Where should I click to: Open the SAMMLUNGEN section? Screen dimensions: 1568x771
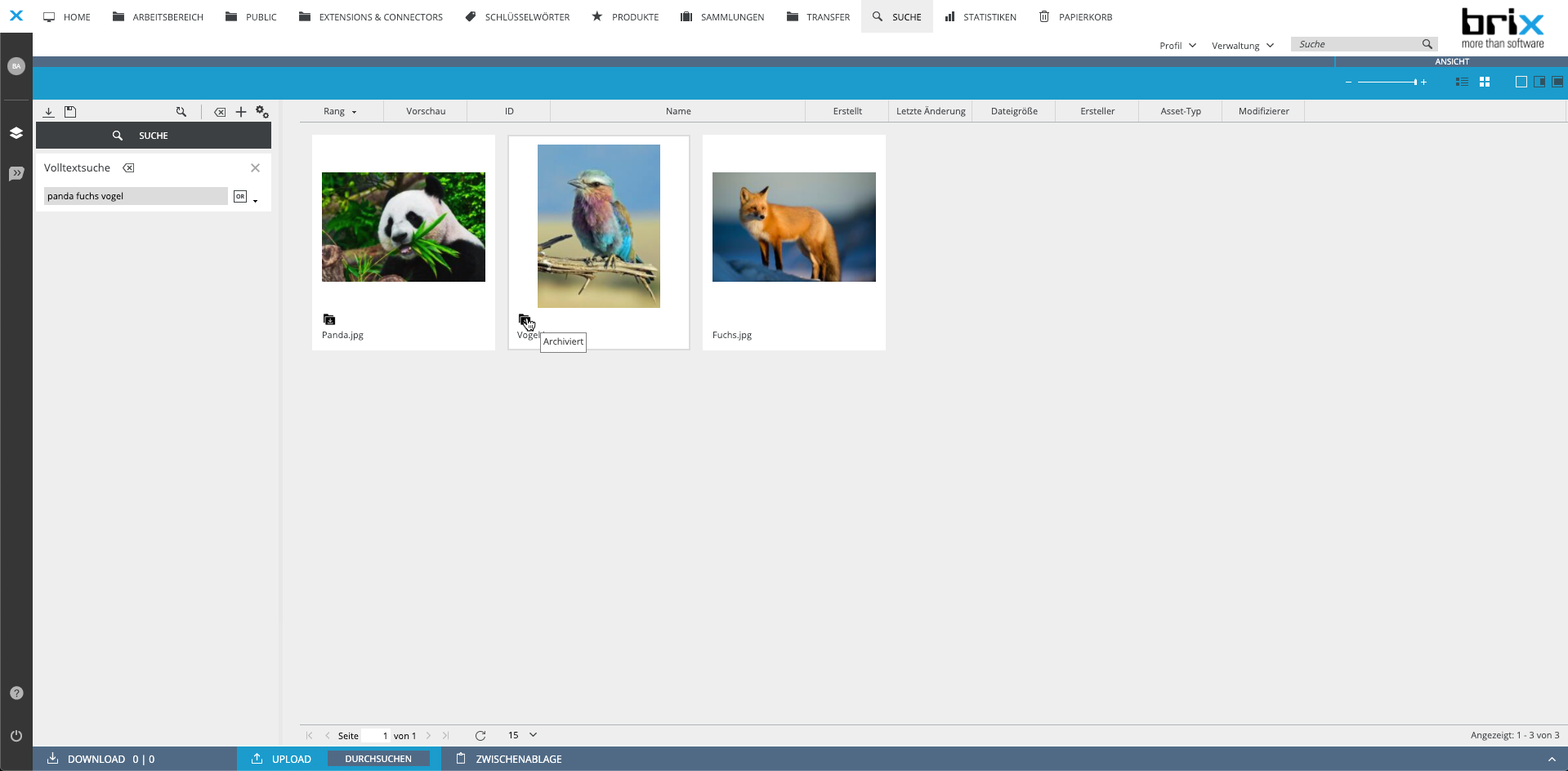point(722,16)
